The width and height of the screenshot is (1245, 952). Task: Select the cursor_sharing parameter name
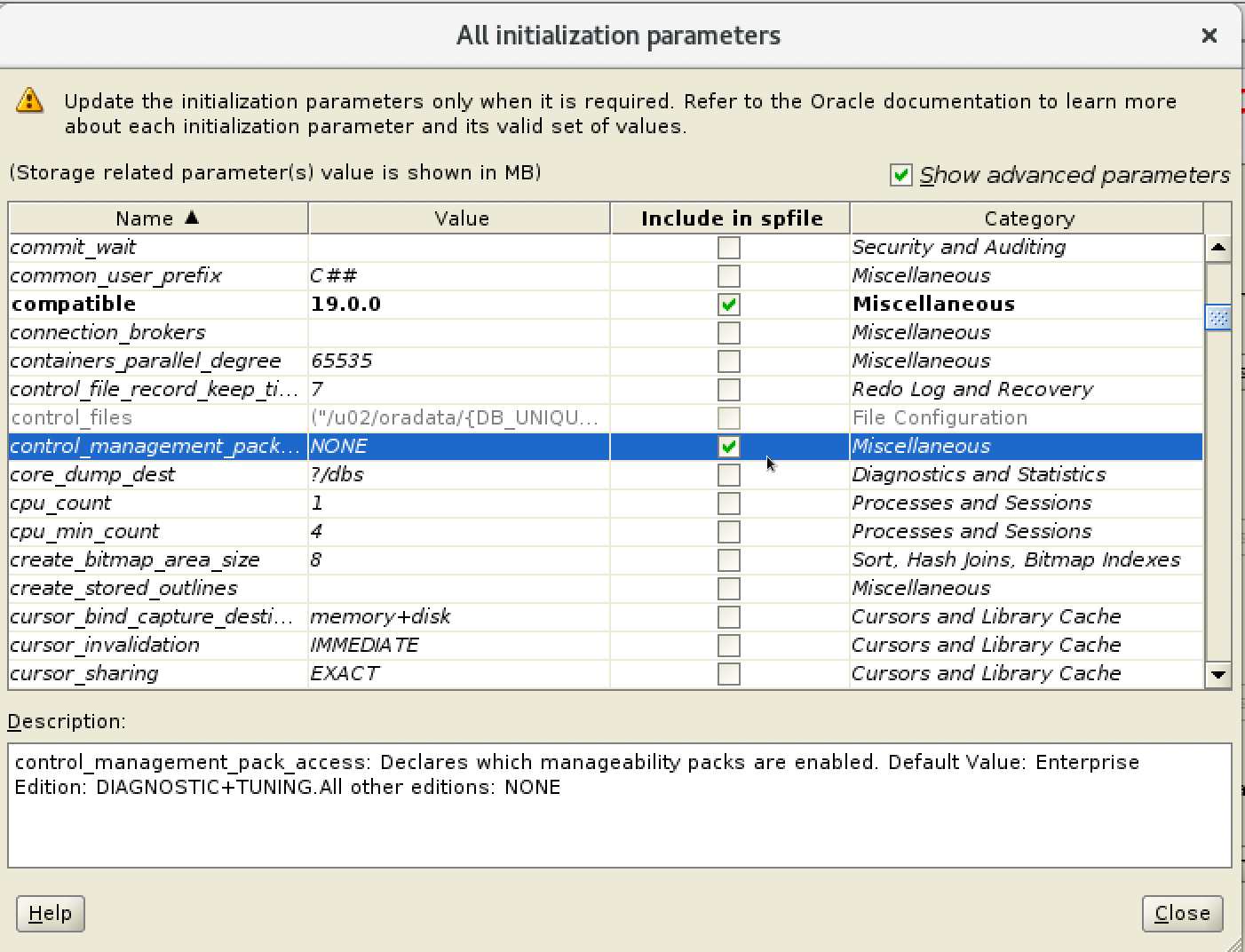tap(84, 673)
